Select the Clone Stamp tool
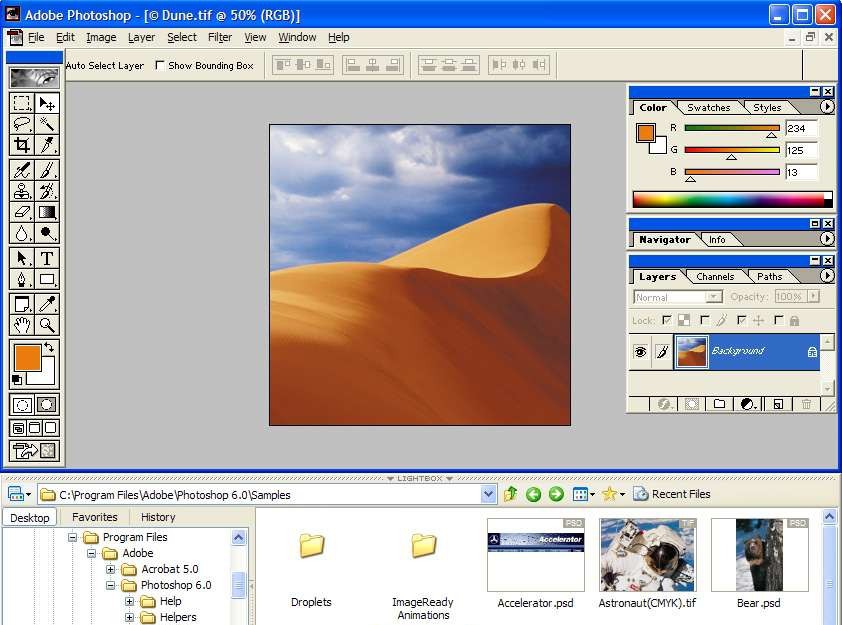Viewport: 842px width, 625px height. coord(22,190)
